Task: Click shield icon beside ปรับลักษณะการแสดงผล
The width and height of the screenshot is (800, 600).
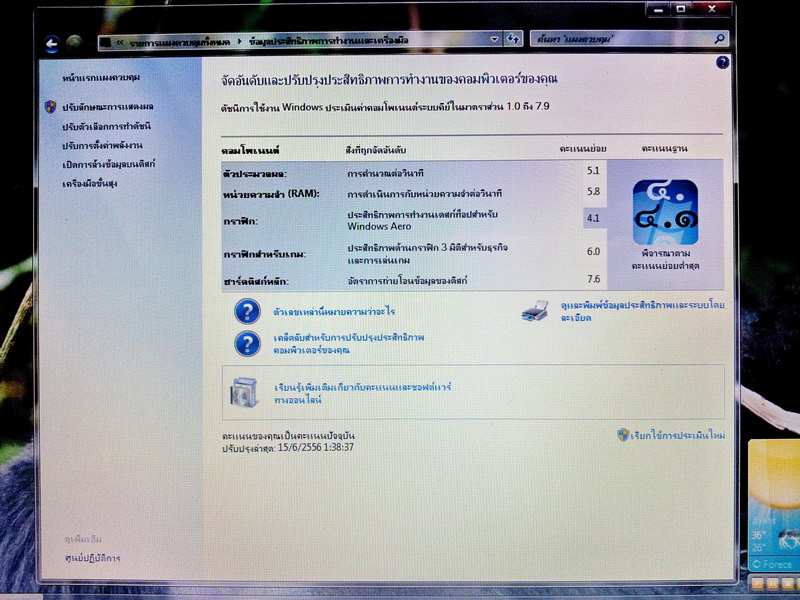Action: pos(50,107)
